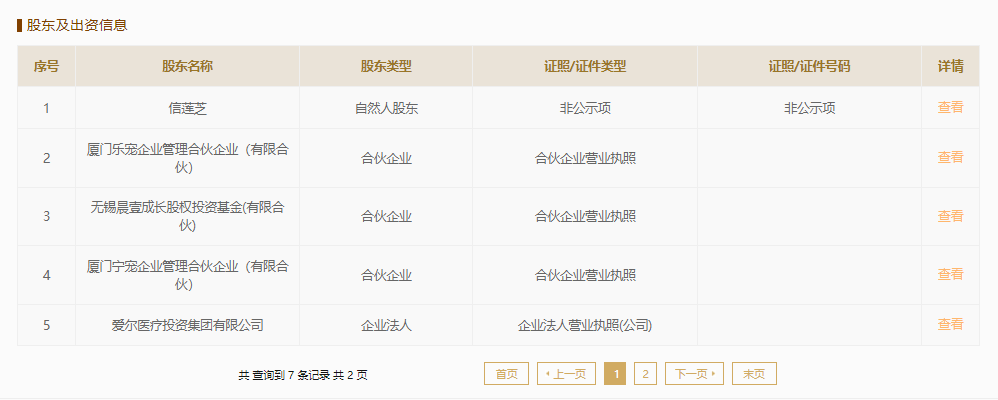Click 非公示项 under 证照/证件号码 column
Image resolution: width=998 pixels, height=400 pixels.
pos(809,108)
